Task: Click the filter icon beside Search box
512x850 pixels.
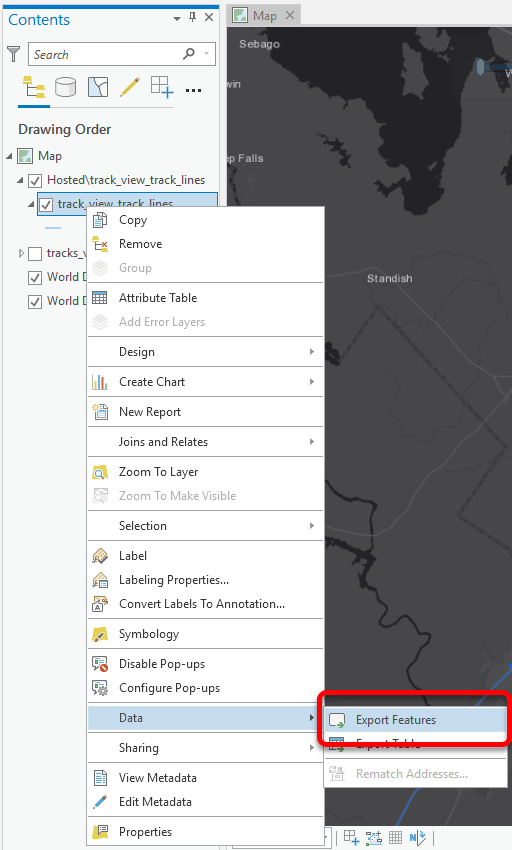Action: tap(13, 54)
